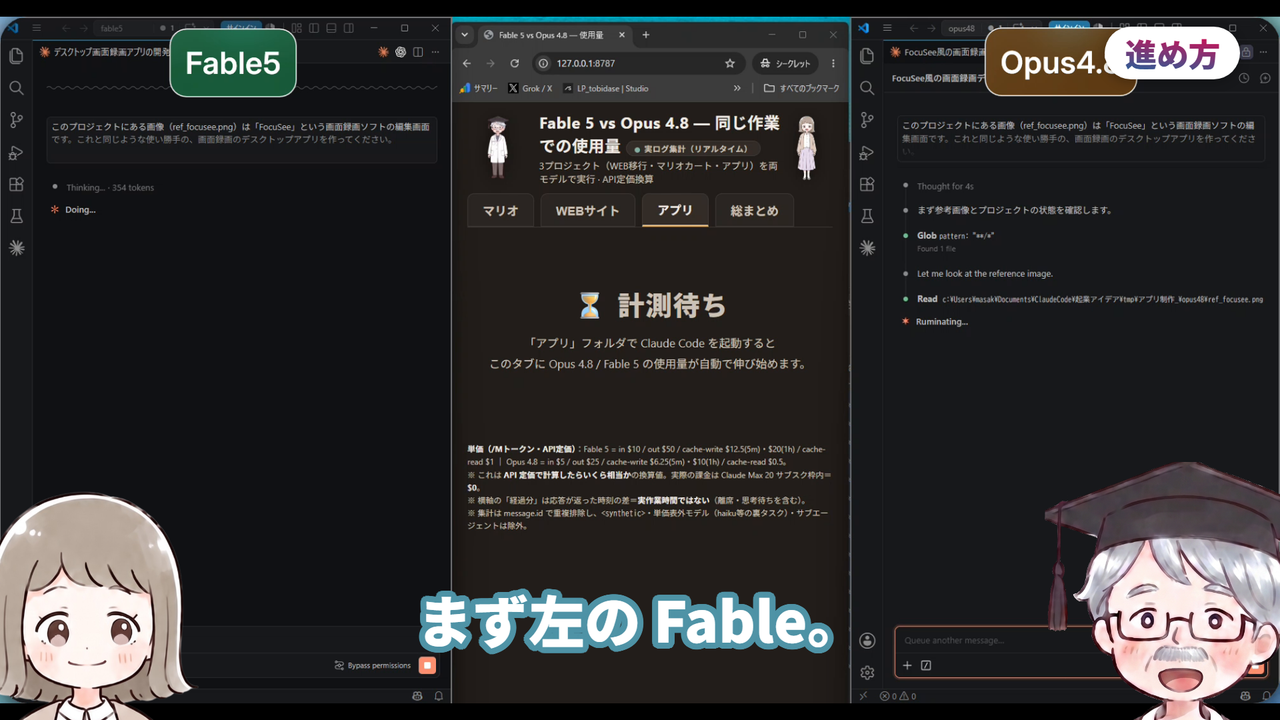
Task: Expand Thought for 4s in right window
Action: click(945, 186)
